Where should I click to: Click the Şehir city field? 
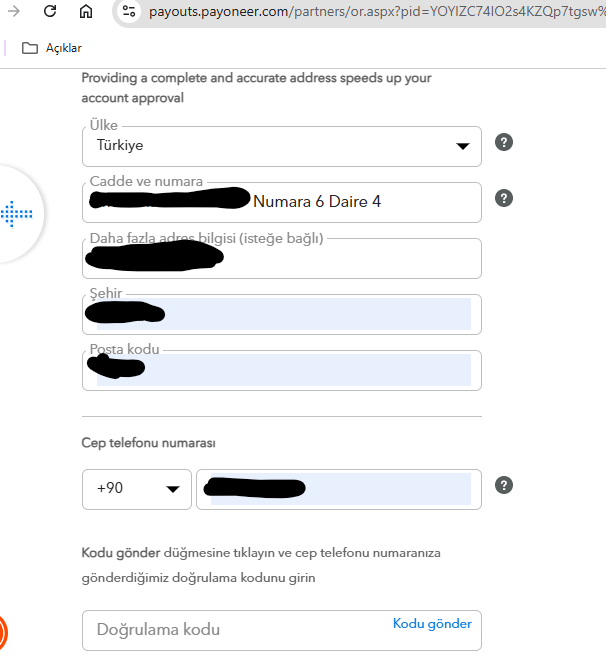282,314
